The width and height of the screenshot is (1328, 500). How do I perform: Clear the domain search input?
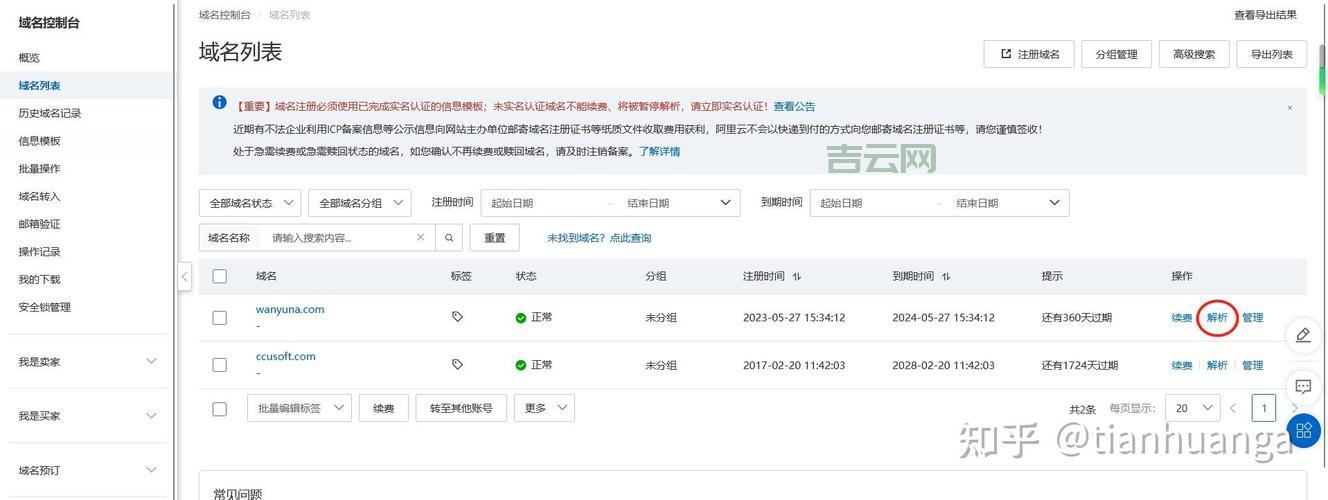point(420,238)
